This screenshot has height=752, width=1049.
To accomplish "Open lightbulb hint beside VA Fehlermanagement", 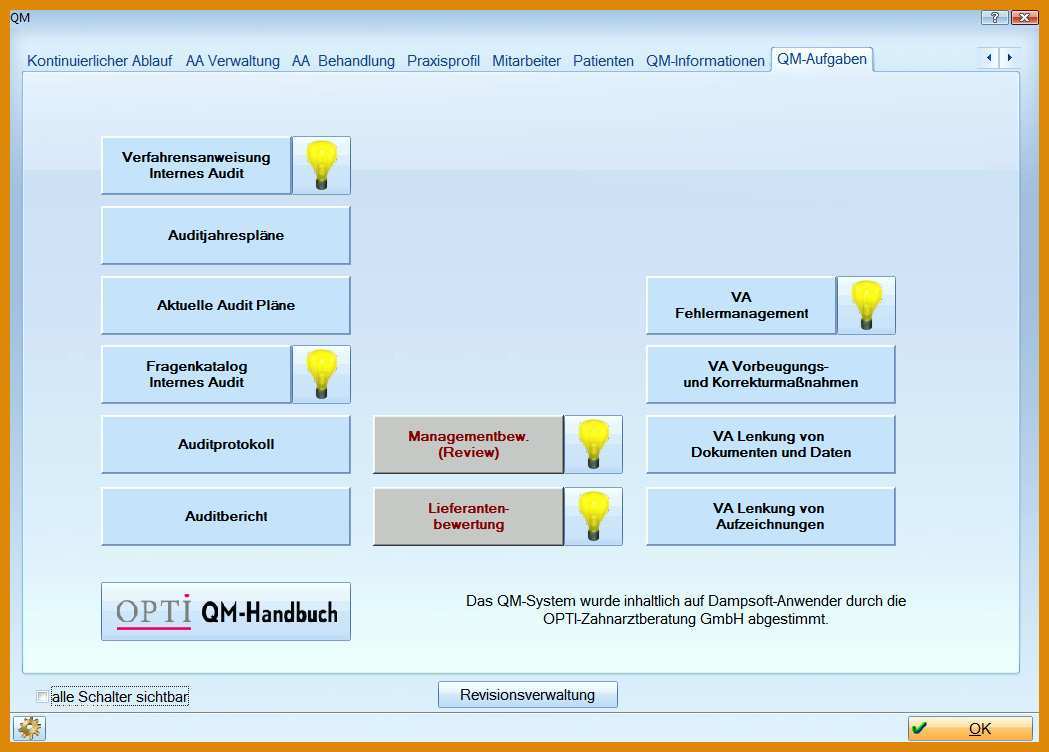I will [x=866, y=305].
